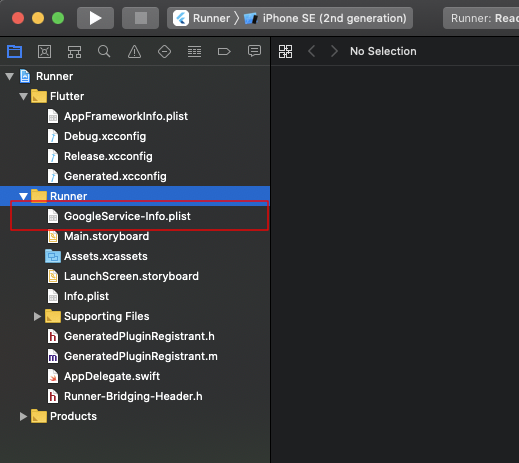Choose the iPhone SE (2nd generation) destination
Viewport: 519px width, 463px height.
point(325,18)
